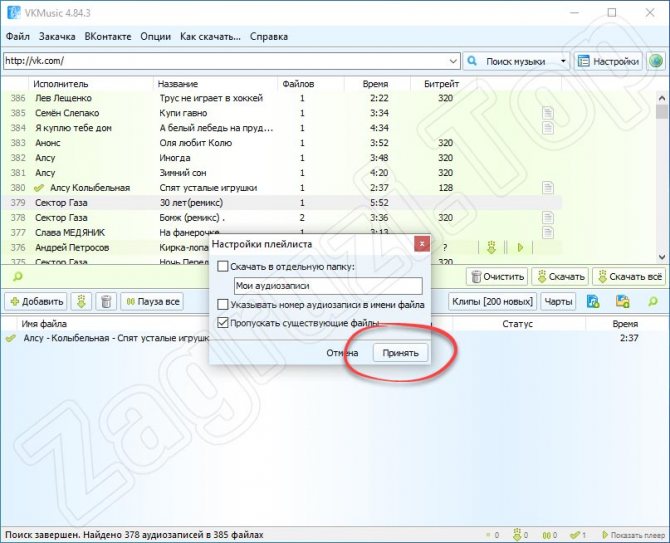Click the Статус column header
Image resolution: width=670 pixels, height=543 pixels.
tap(517, 324)
